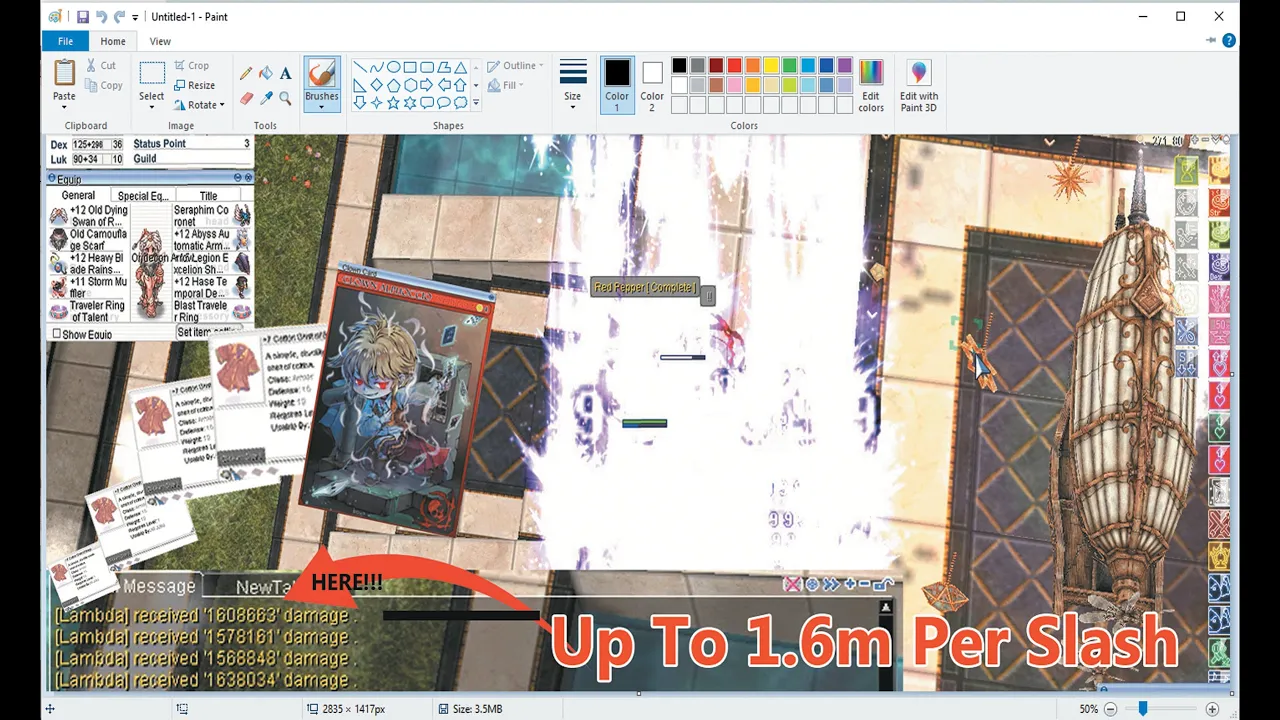Choose the Rounded rectangle shape

click(427, 67)
